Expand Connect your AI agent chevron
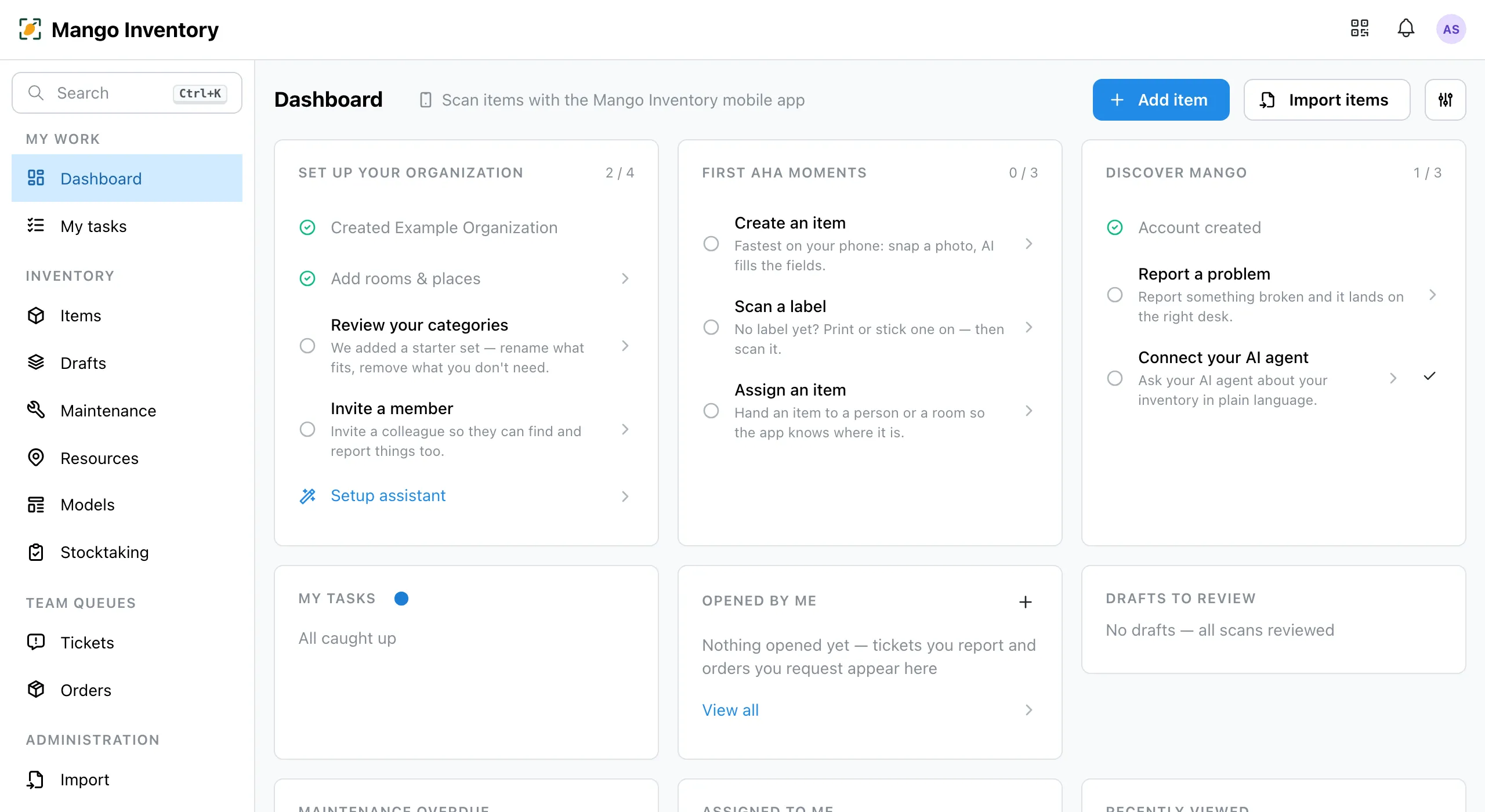 click(x=1393, y=378)
